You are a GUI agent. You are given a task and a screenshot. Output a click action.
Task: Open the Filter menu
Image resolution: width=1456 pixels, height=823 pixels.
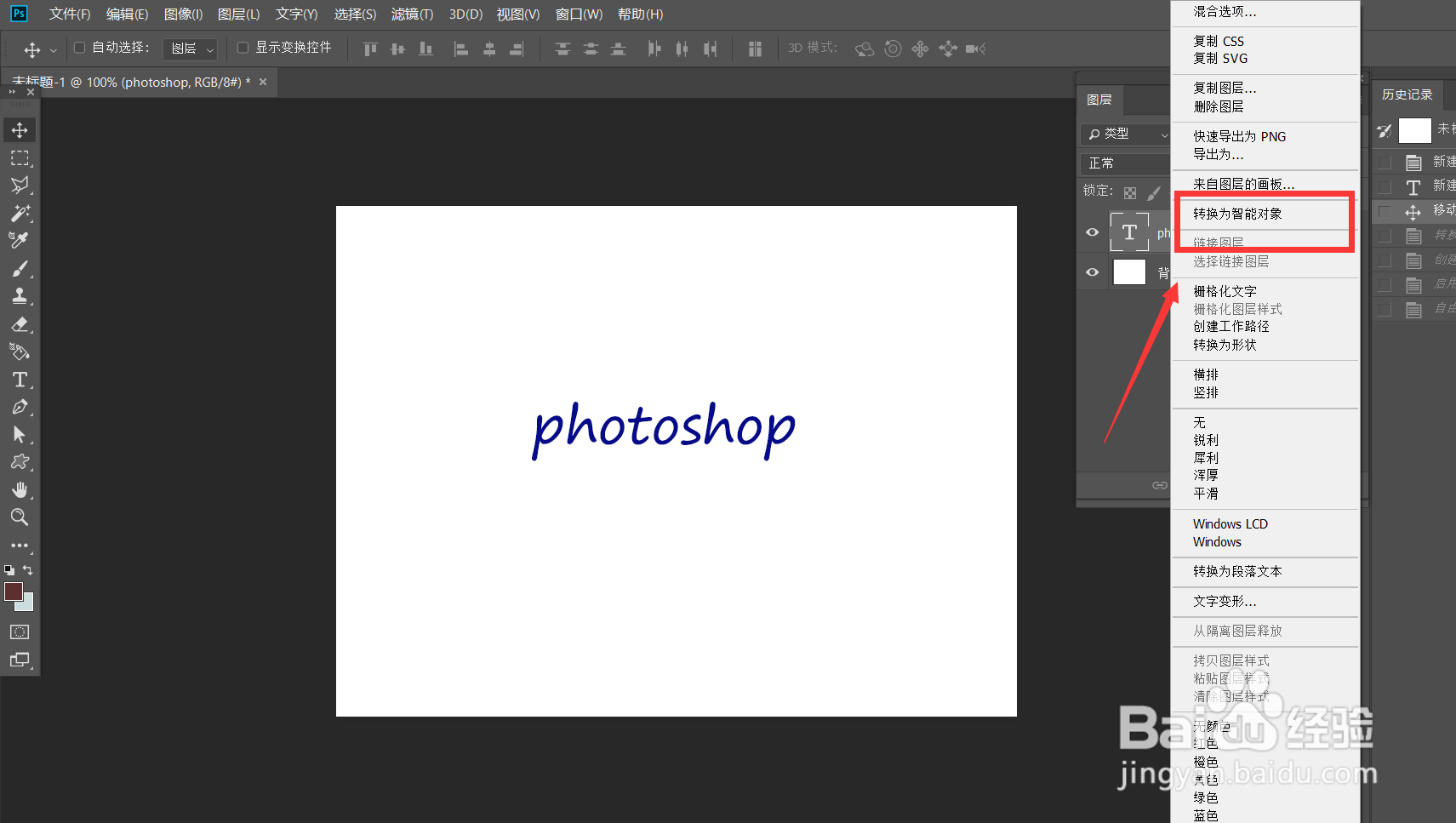point(412,14)
